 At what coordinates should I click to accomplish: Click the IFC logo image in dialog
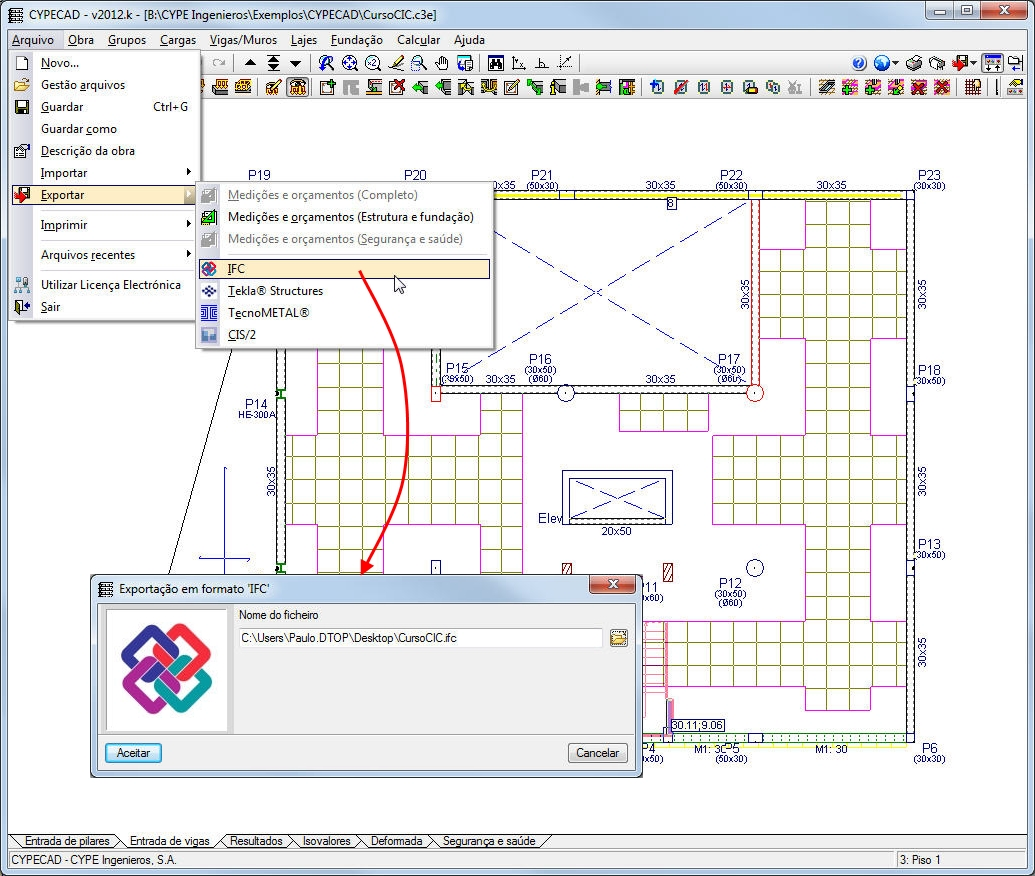(x=166, y=669)
